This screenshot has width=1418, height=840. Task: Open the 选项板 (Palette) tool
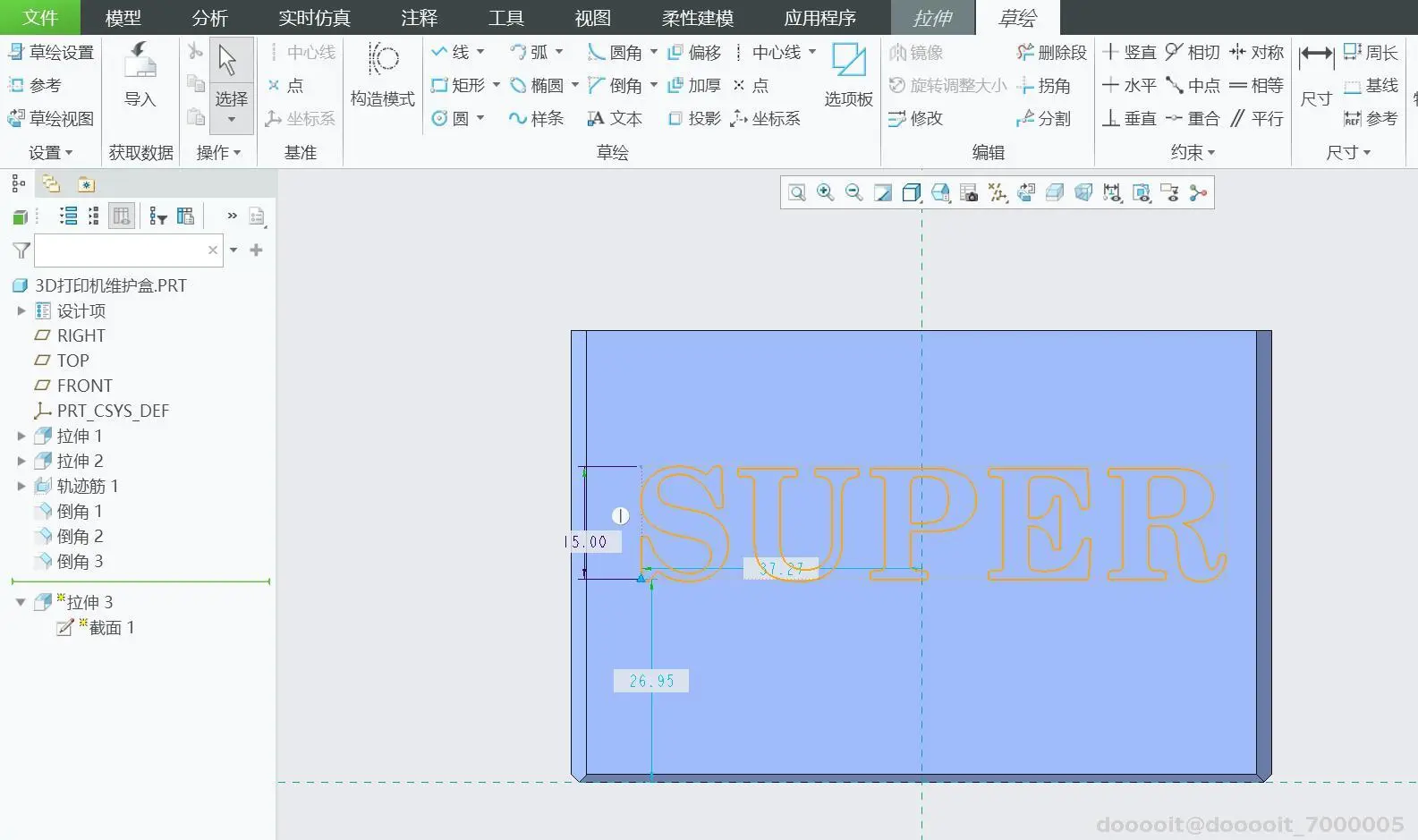tap(848, 75)
